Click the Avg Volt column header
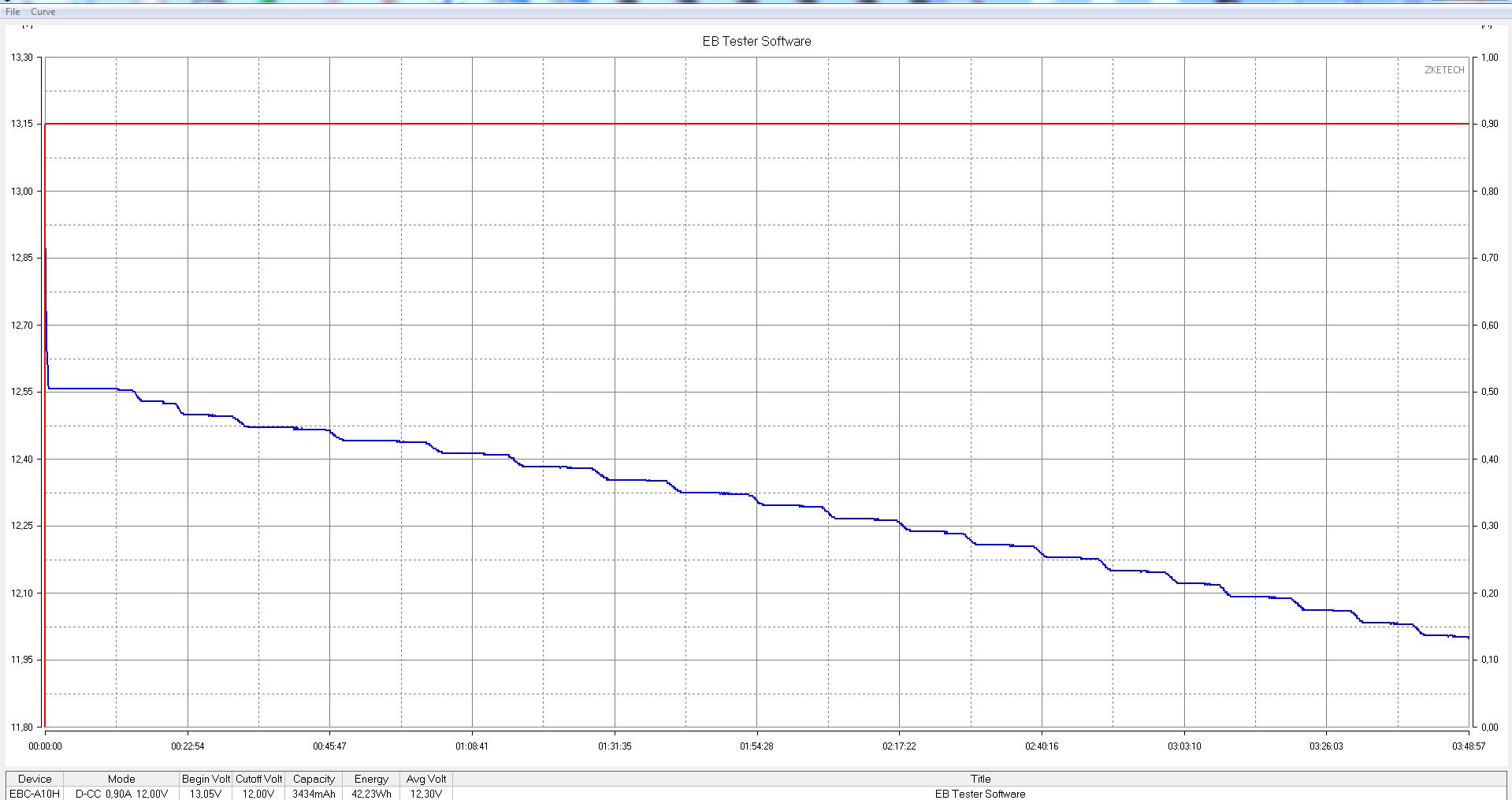The image size is (1512, 800). pyautogui.click(x=426, y=779)
